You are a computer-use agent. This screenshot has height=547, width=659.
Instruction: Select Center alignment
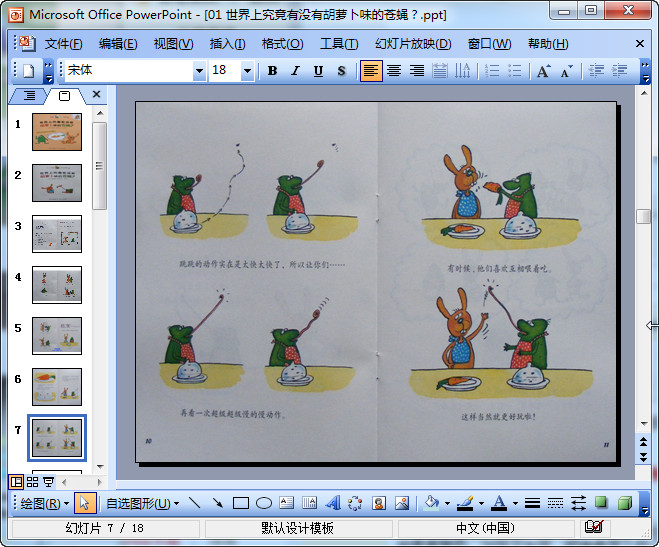click(394, 71)
